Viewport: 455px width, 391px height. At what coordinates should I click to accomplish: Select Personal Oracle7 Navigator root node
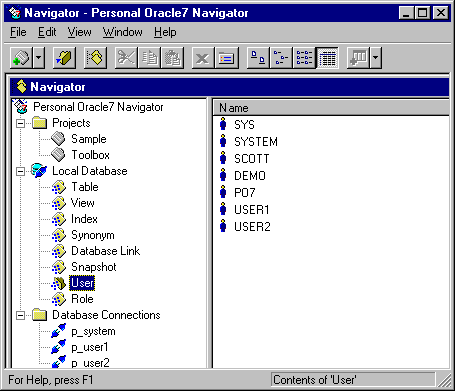pyautogui.click(x=98, y=107)
